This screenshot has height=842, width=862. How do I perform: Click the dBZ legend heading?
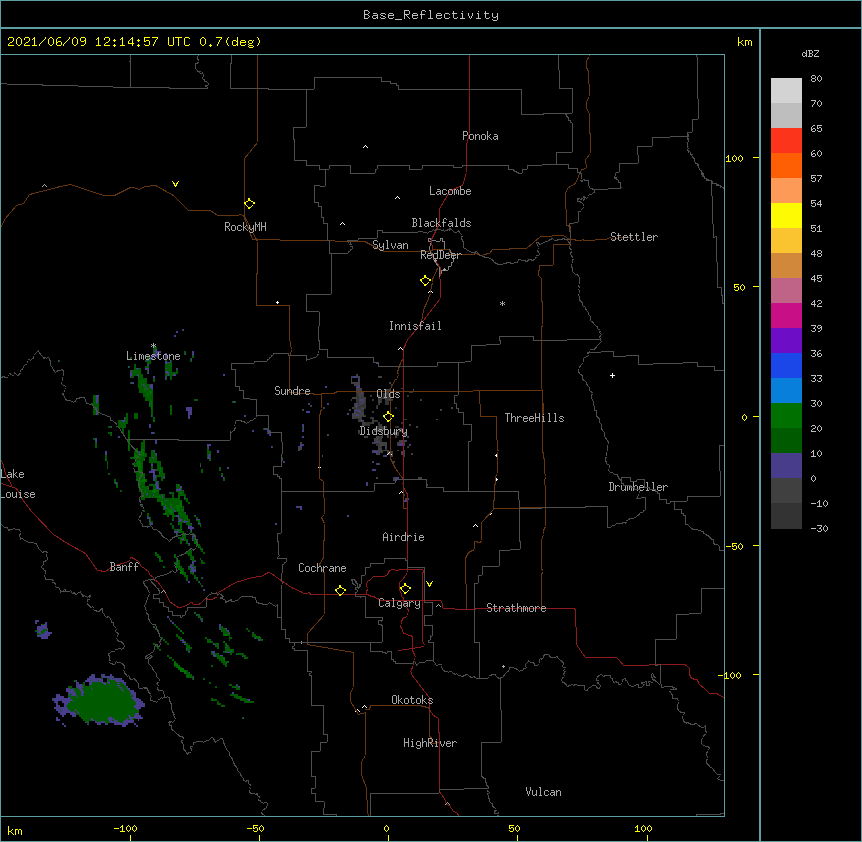(x=810, y=54)
